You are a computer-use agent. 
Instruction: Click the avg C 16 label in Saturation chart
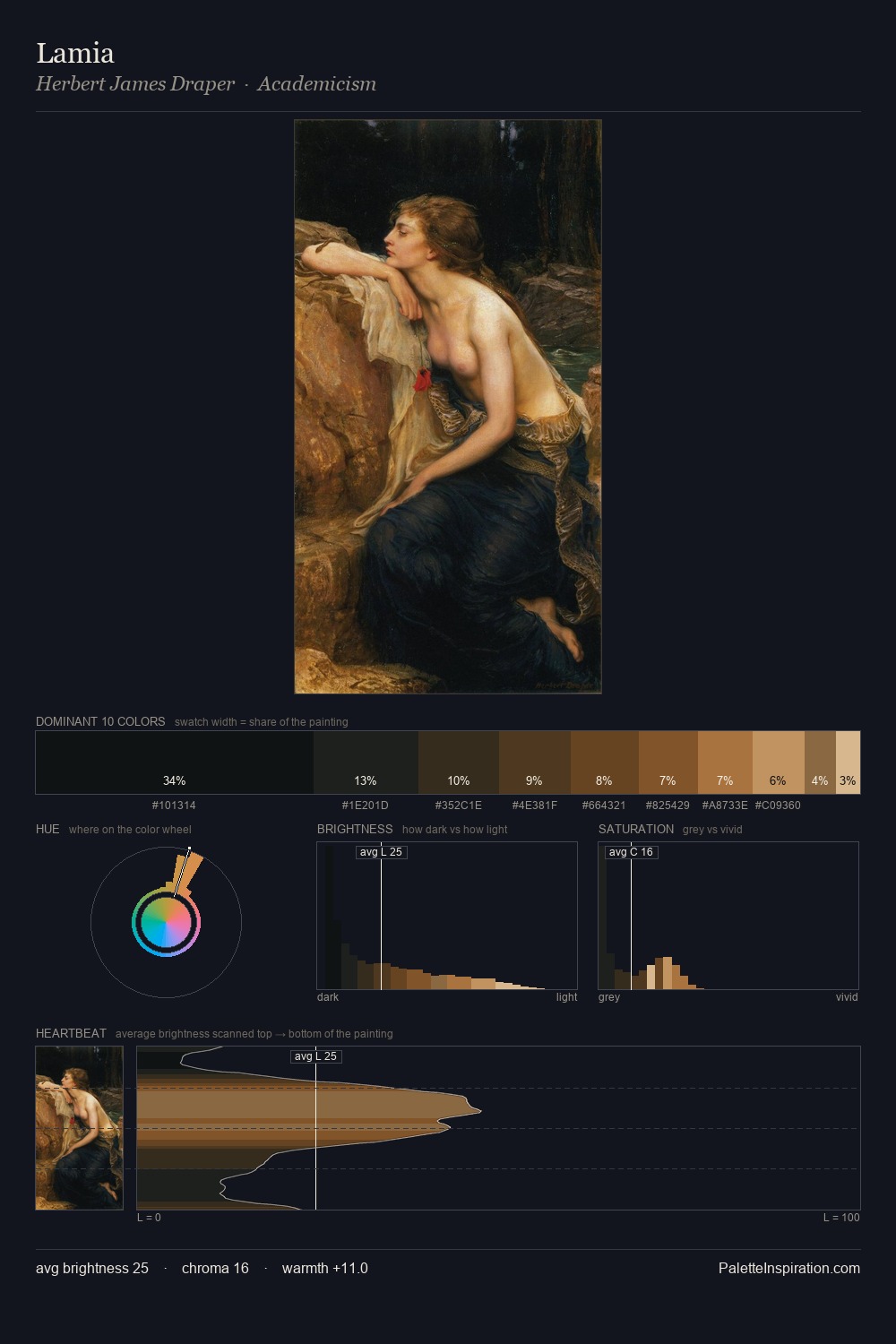point(631,852)
